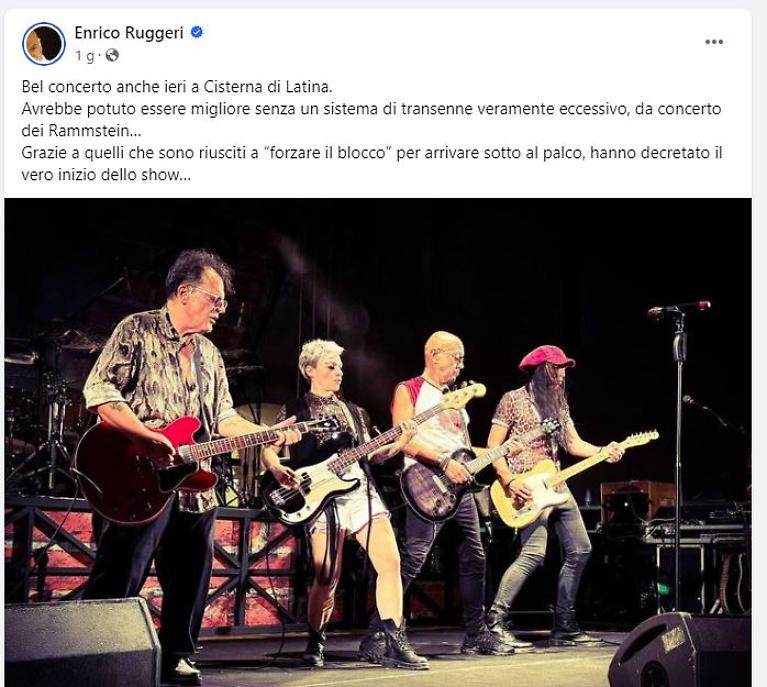Click the red guitar in the concert photo
The height and width of the screenshot is (687, 767).
tap(147, 465)
